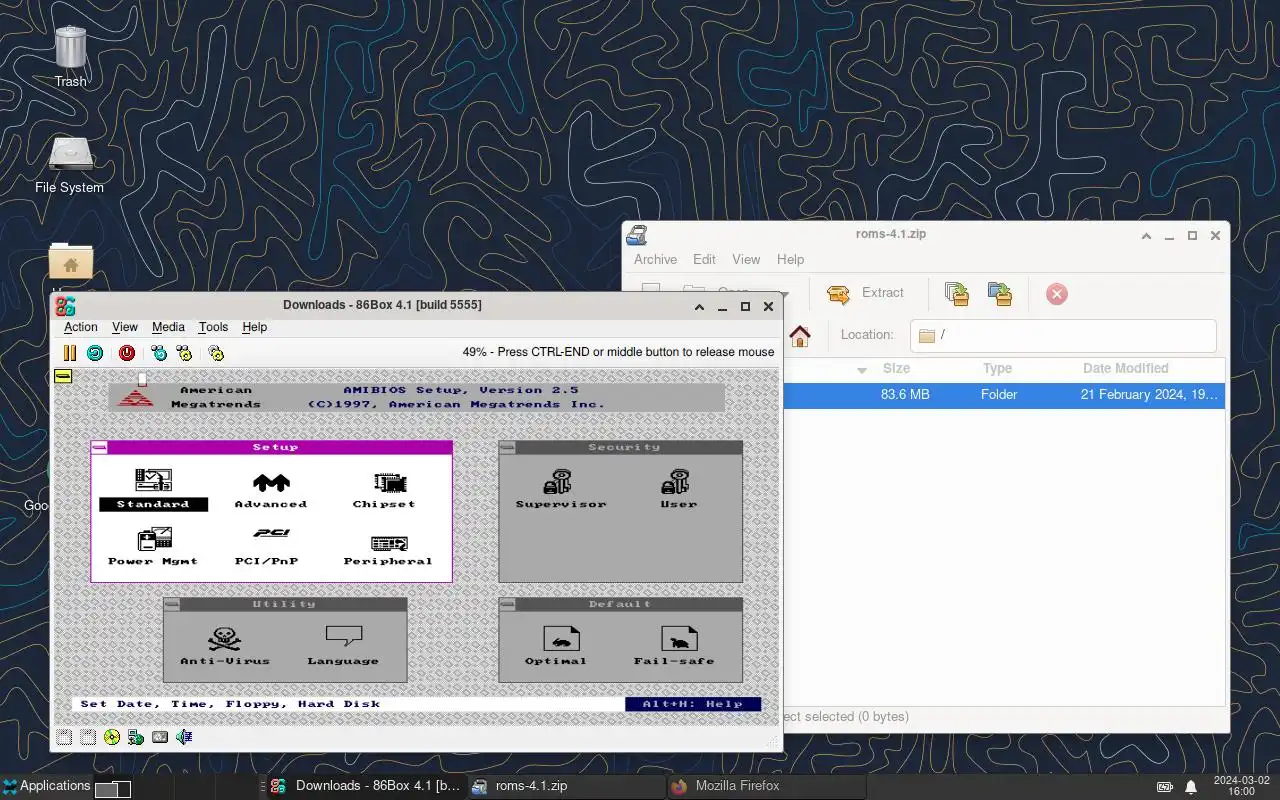Open the Help menu in 86Box

[x=255, y=327]
